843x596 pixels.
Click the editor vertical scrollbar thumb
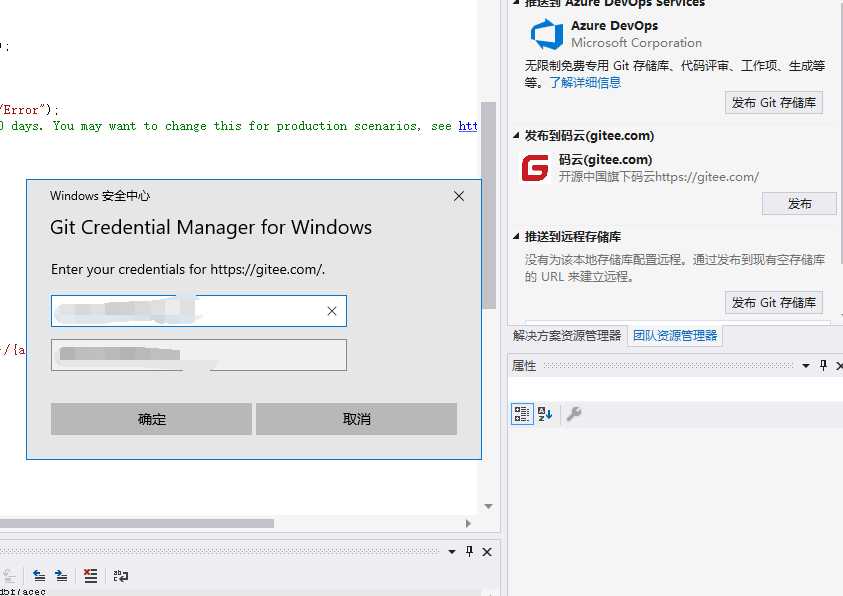coord(488,205)
